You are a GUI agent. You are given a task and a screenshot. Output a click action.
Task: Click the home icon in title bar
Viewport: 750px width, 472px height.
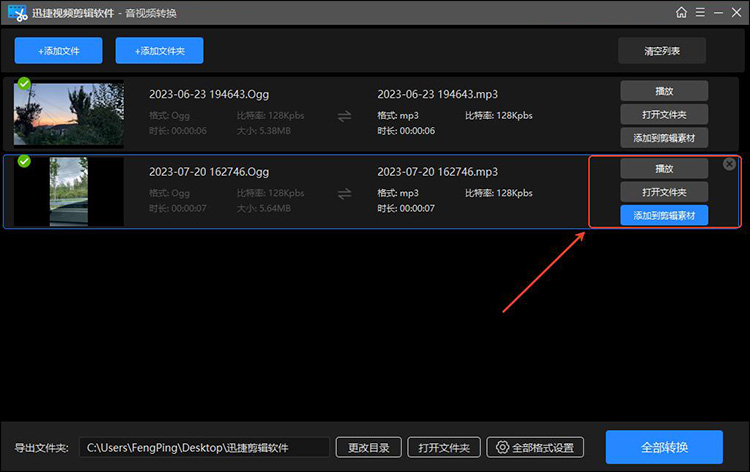pos(681,12)
